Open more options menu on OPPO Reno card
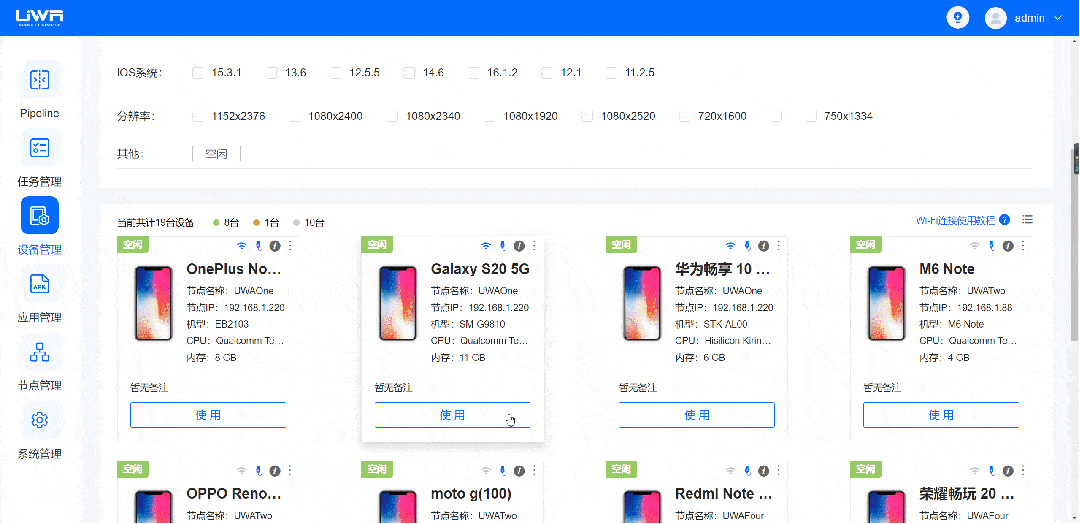 tap(290, 470)
